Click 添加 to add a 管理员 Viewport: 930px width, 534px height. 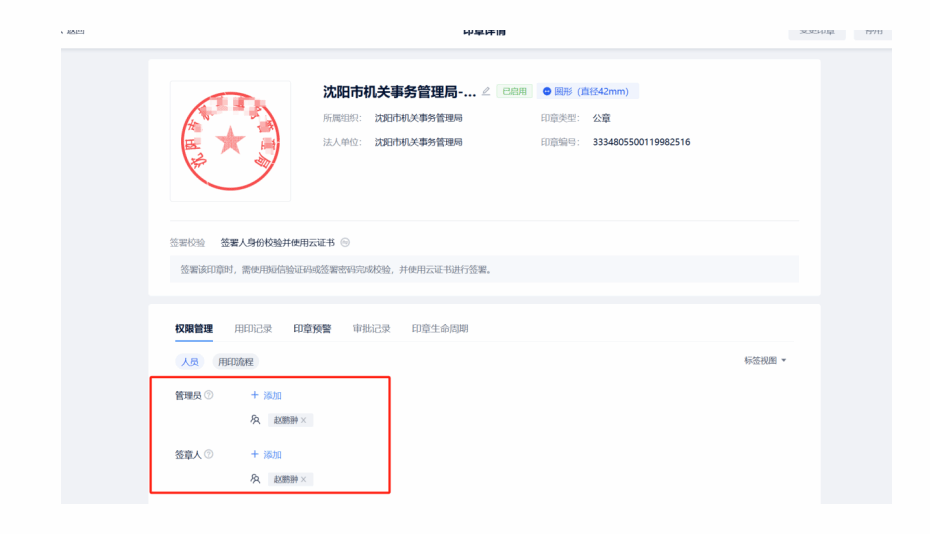(267, 396)
